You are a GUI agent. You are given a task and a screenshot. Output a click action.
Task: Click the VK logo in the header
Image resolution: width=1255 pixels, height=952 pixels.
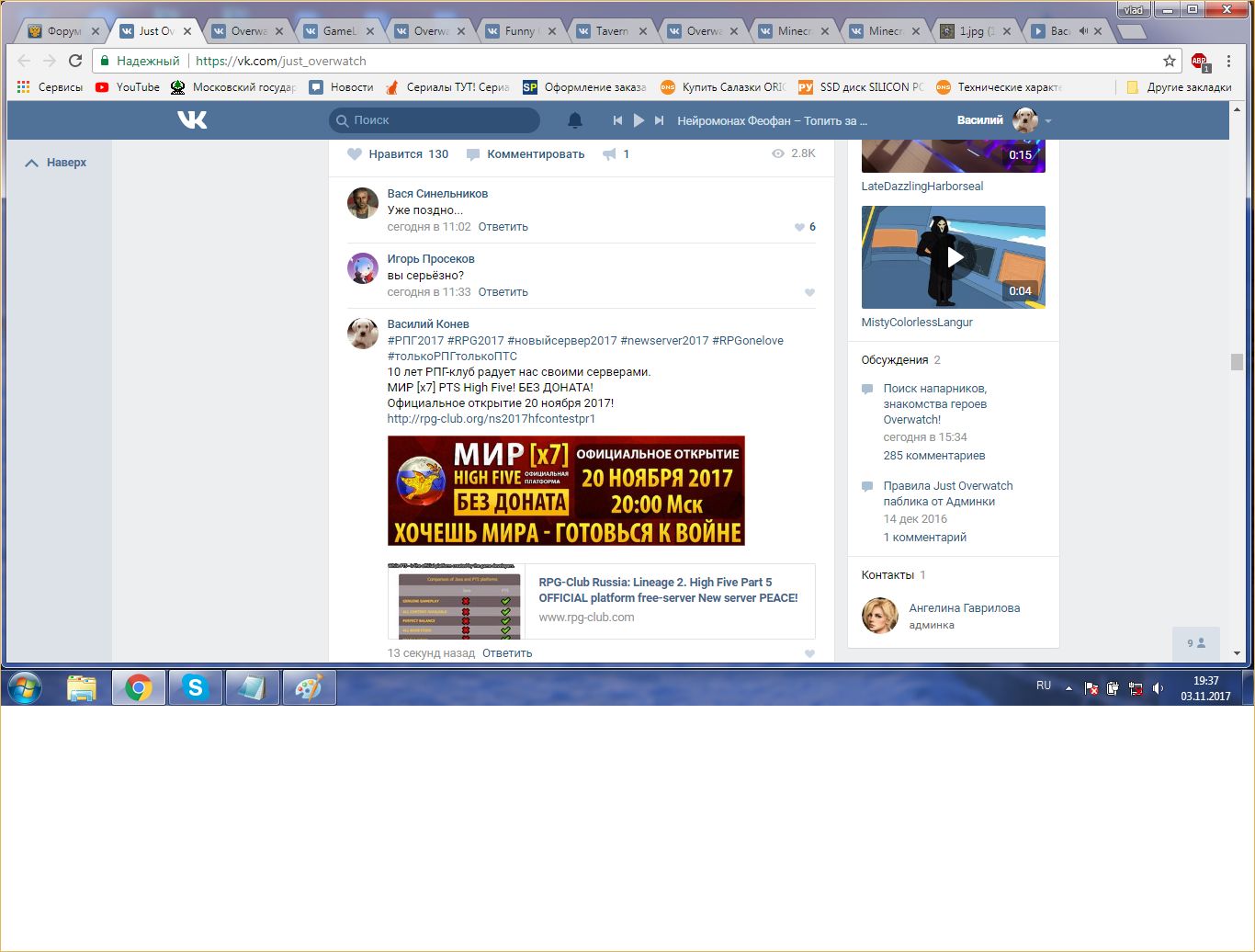point(192,120)
